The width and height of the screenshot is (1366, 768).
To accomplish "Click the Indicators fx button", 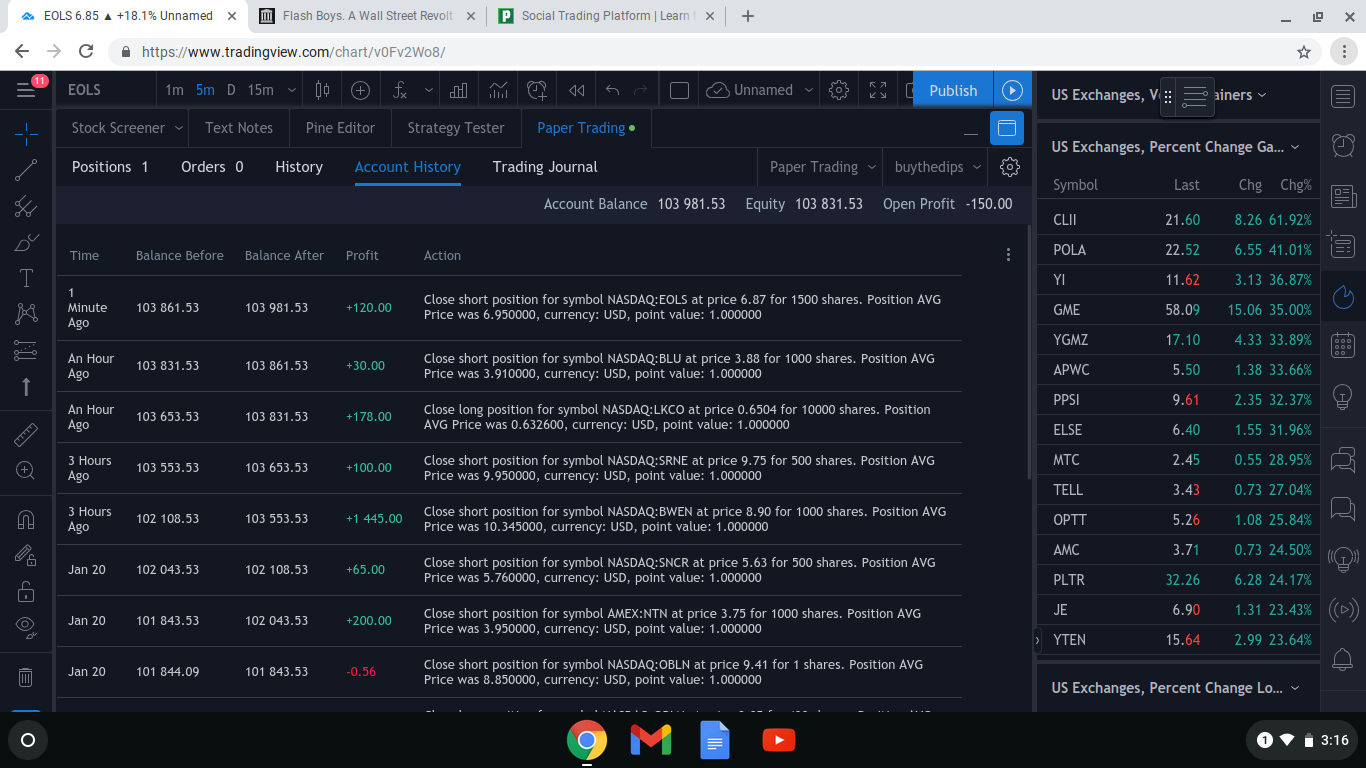I will click(400, 90).
